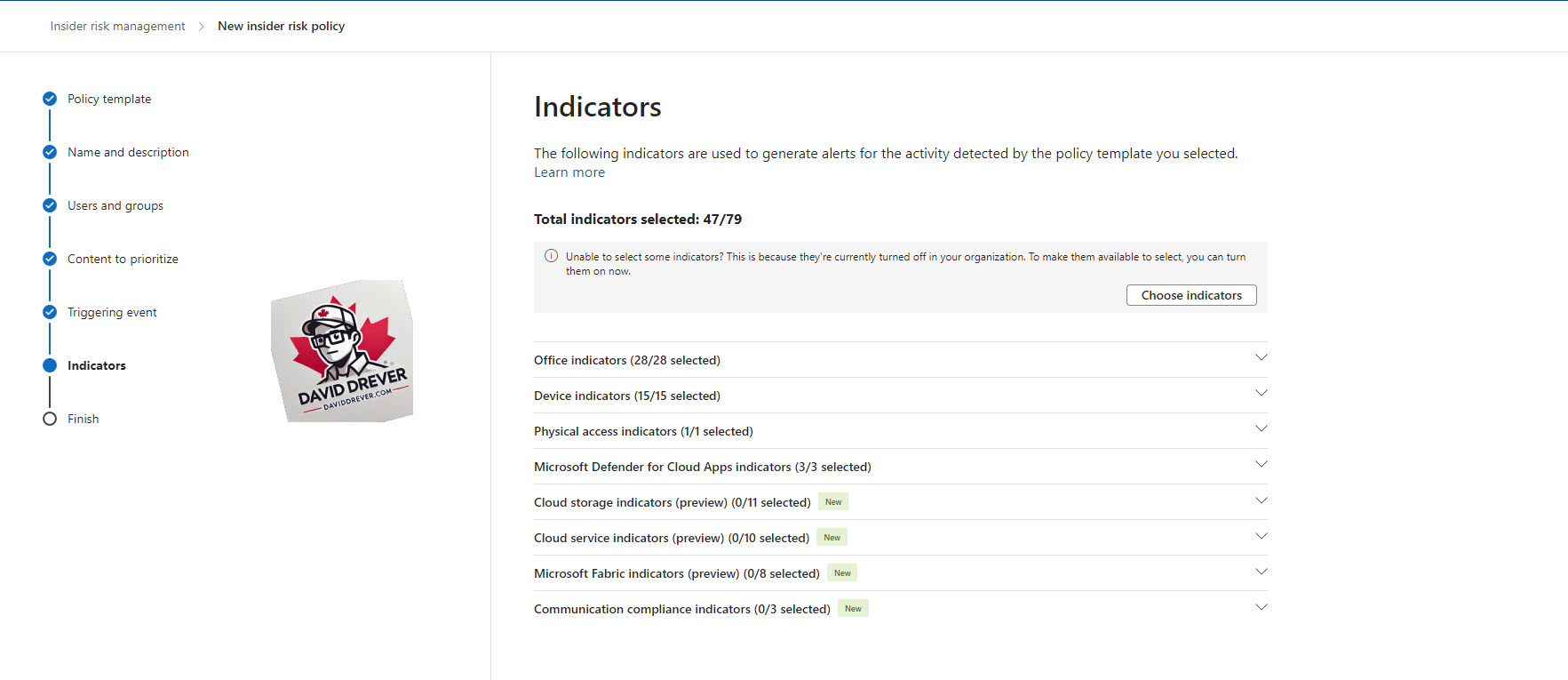This screenshot has height=680, width=1568.
Task: Expand Cloud service indicators chevron
Action: click(x=1261, y=536)
